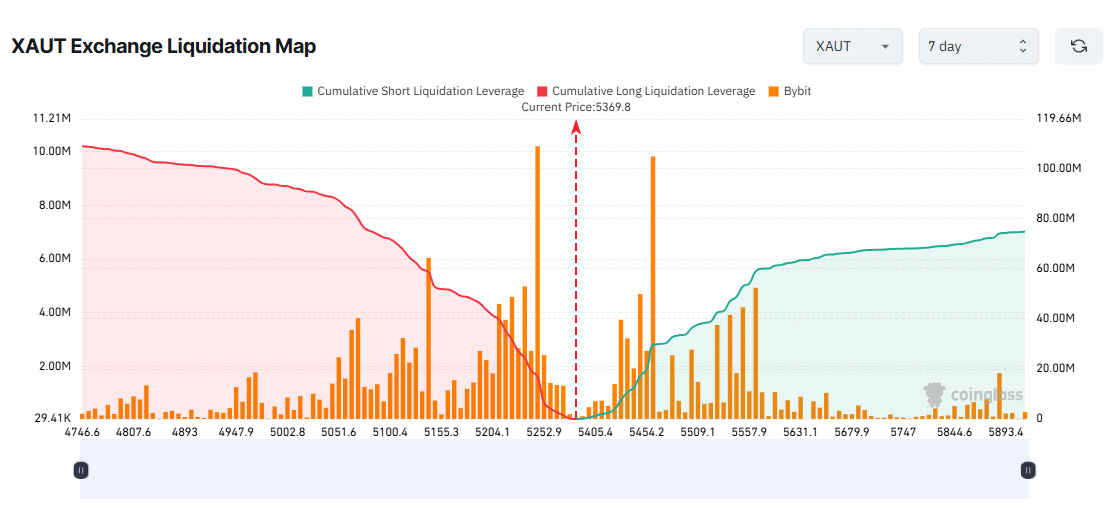1114x512 pixels.
Task: Select the tall orange bar near 5454.2
Action: [x=653, y=285]
